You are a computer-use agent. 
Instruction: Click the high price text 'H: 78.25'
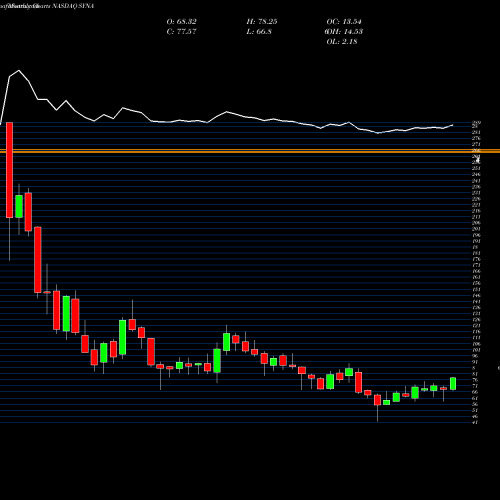click(x=262, y=22)
